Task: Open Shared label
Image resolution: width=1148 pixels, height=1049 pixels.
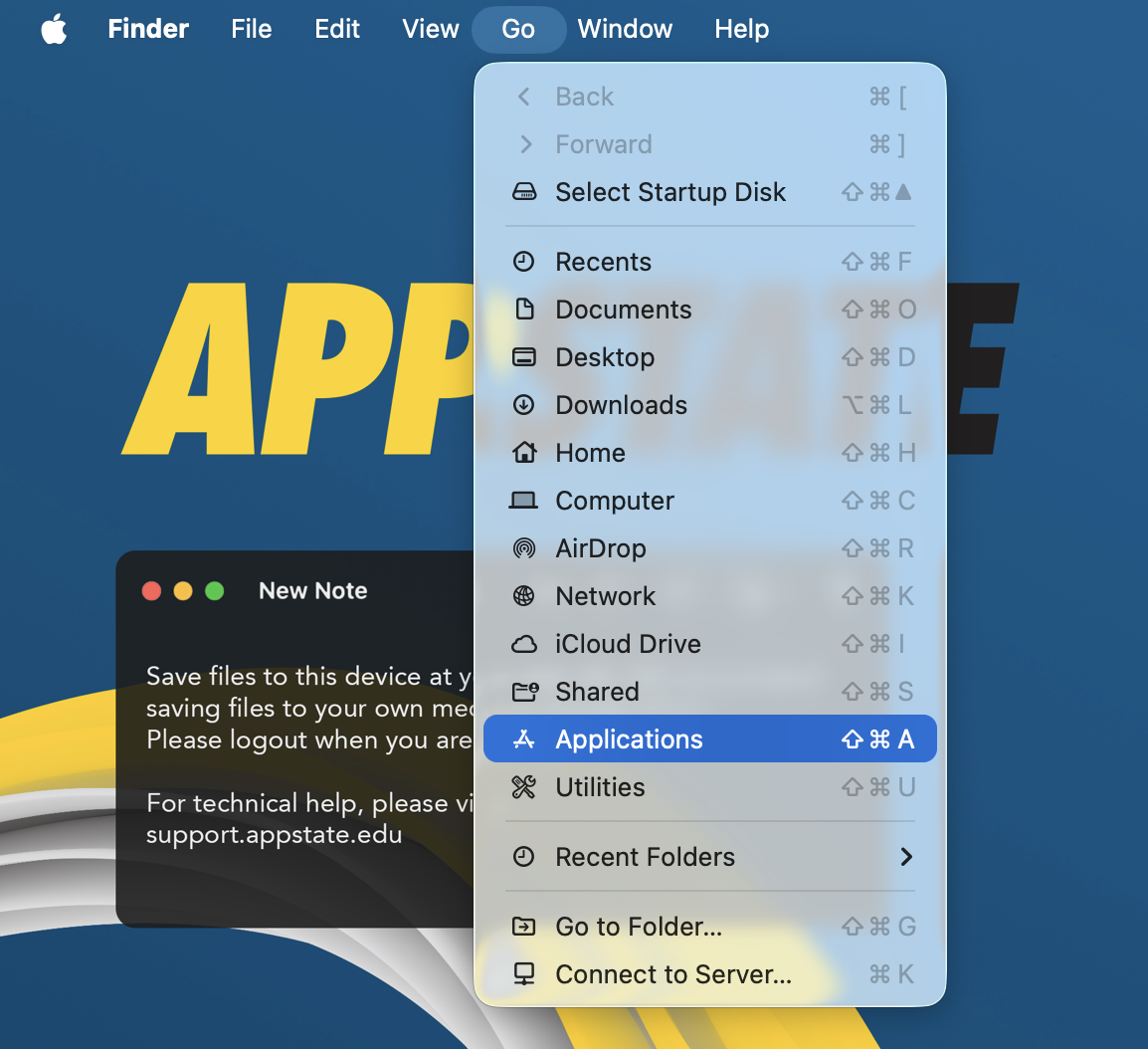Action: tap(597, 692)
